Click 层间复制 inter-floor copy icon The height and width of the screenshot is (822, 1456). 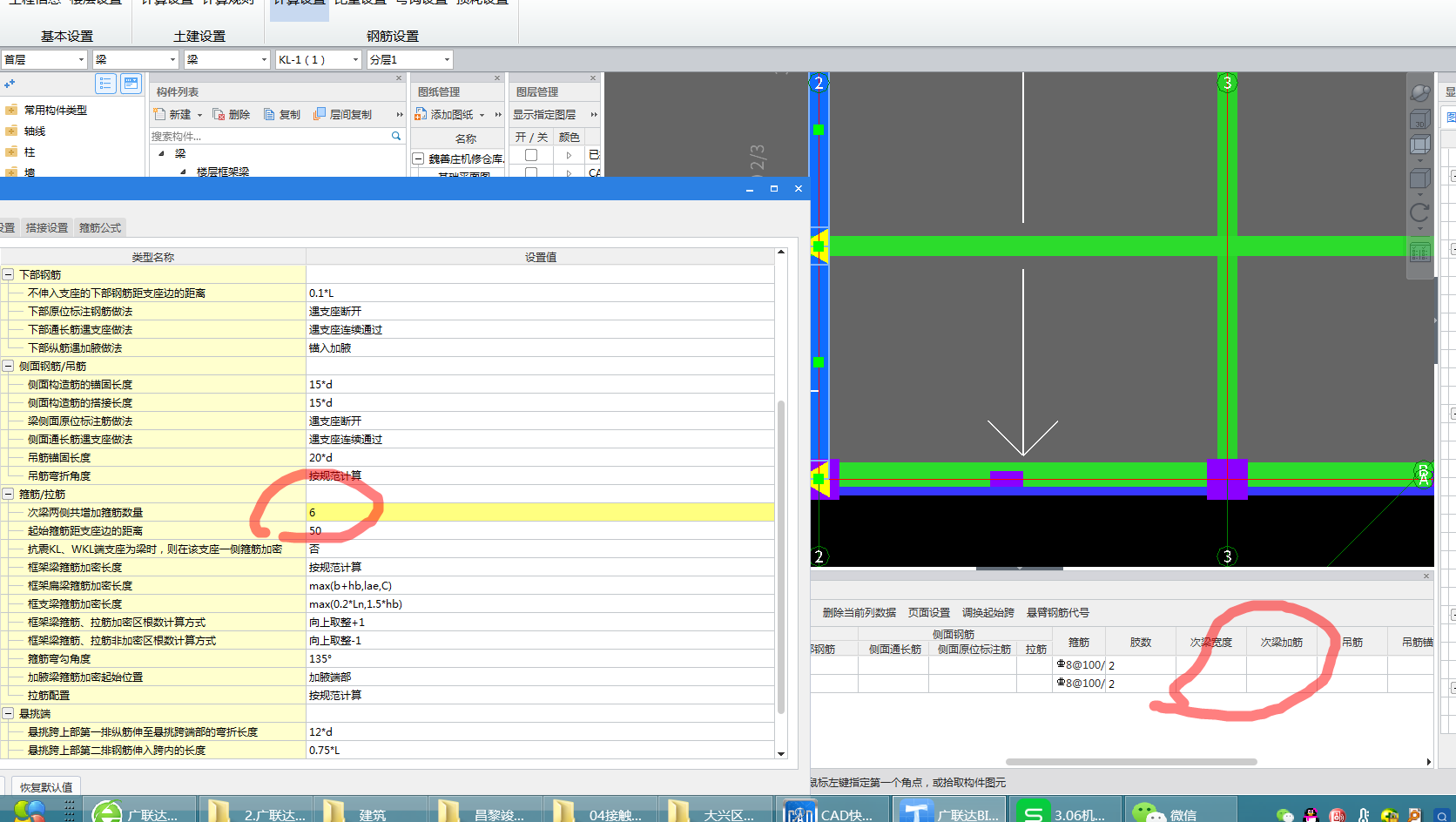320,114
